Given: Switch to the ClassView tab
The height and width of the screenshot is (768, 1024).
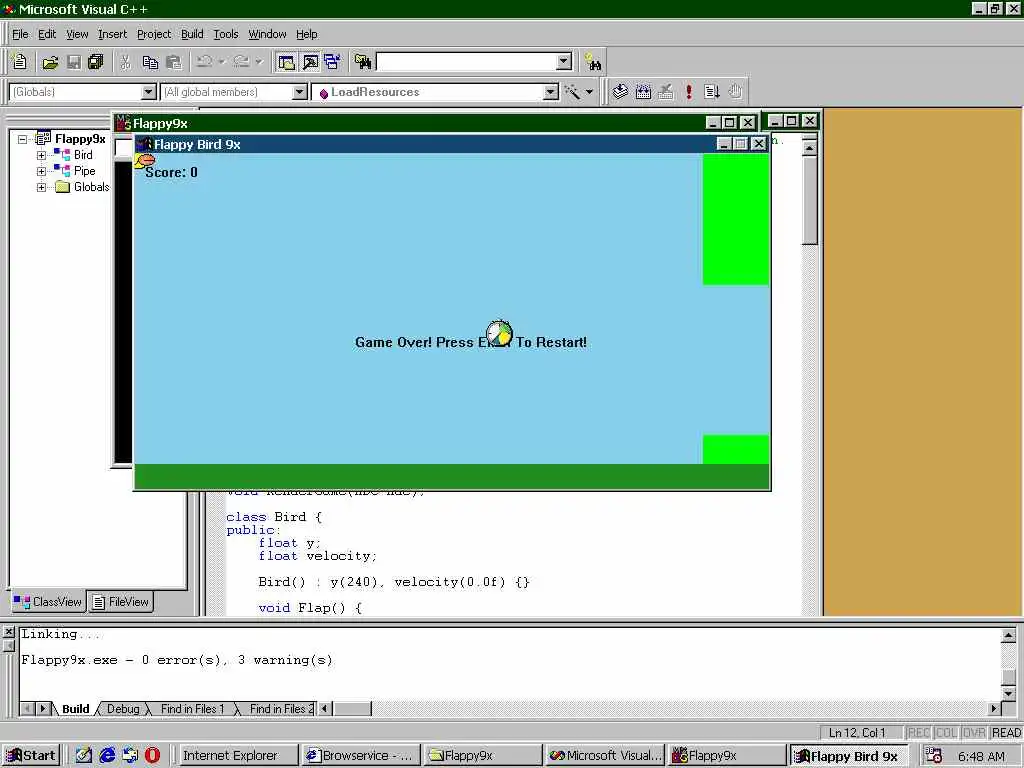Looking at the screenshot, I should (48, 601).
